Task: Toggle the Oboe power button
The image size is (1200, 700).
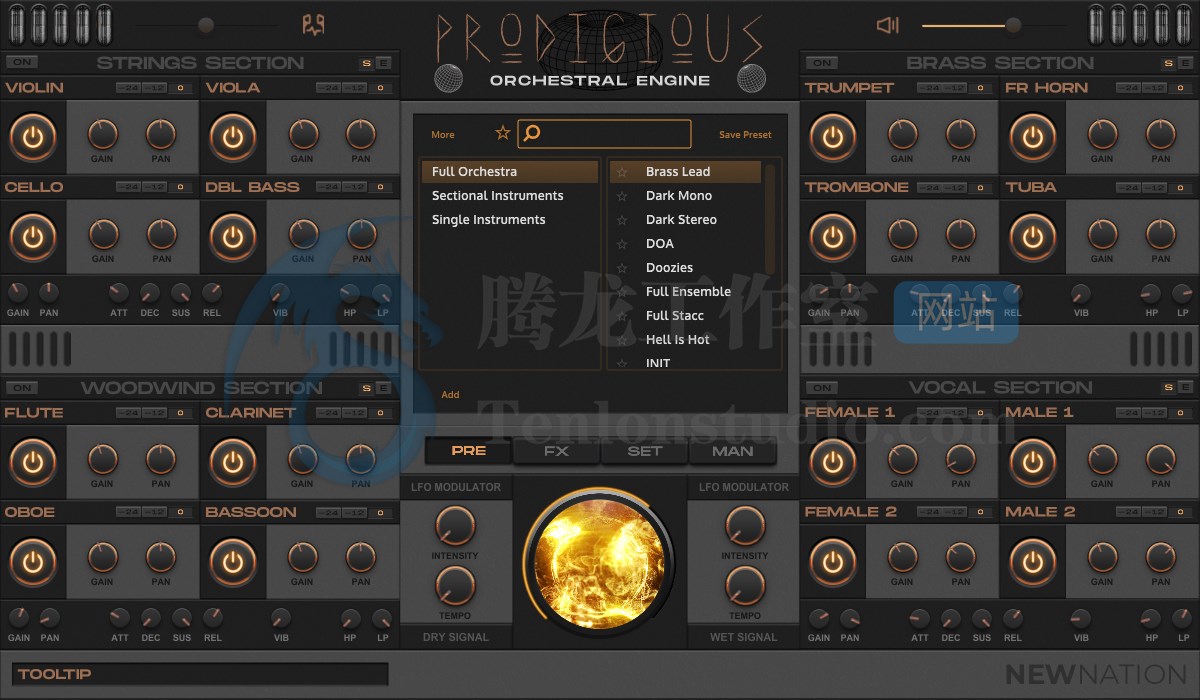Action: click(x=33, y=562)
